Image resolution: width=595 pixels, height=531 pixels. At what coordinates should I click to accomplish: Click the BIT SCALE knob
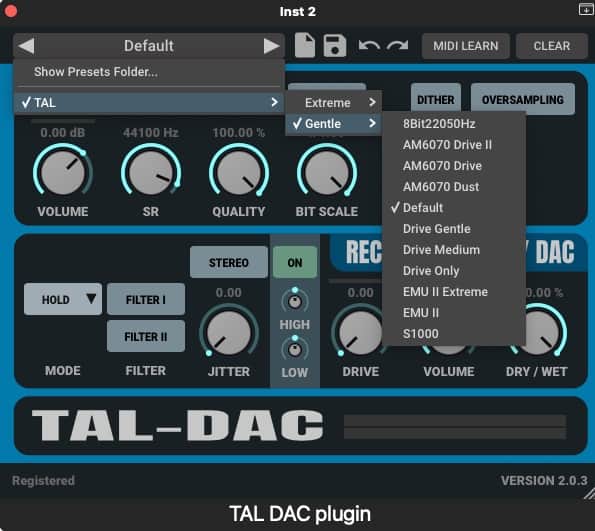point(327,172)
